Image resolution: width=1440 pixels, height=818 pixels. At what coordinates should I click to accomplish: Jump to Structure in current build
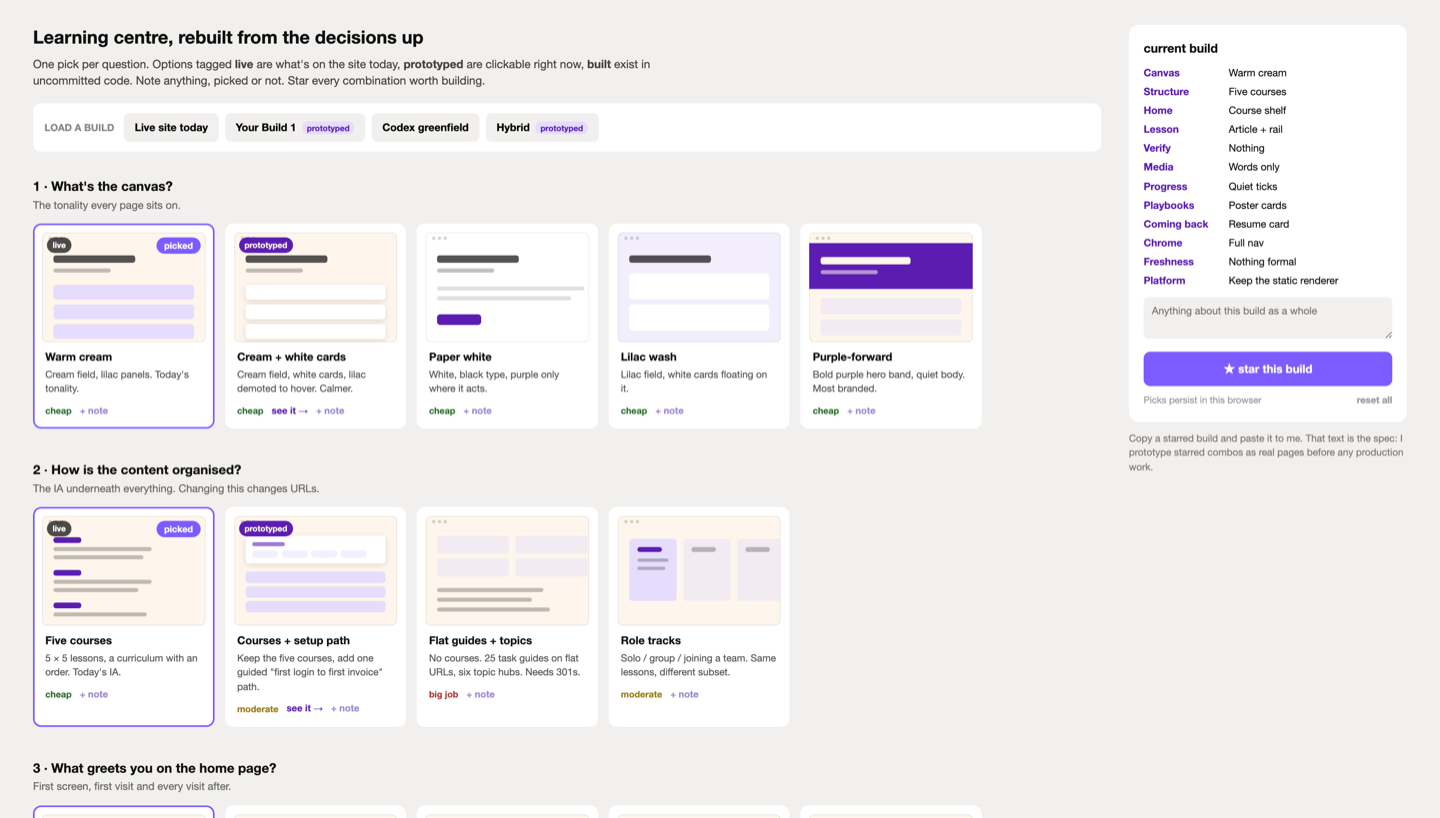[x=1166, y=92]
